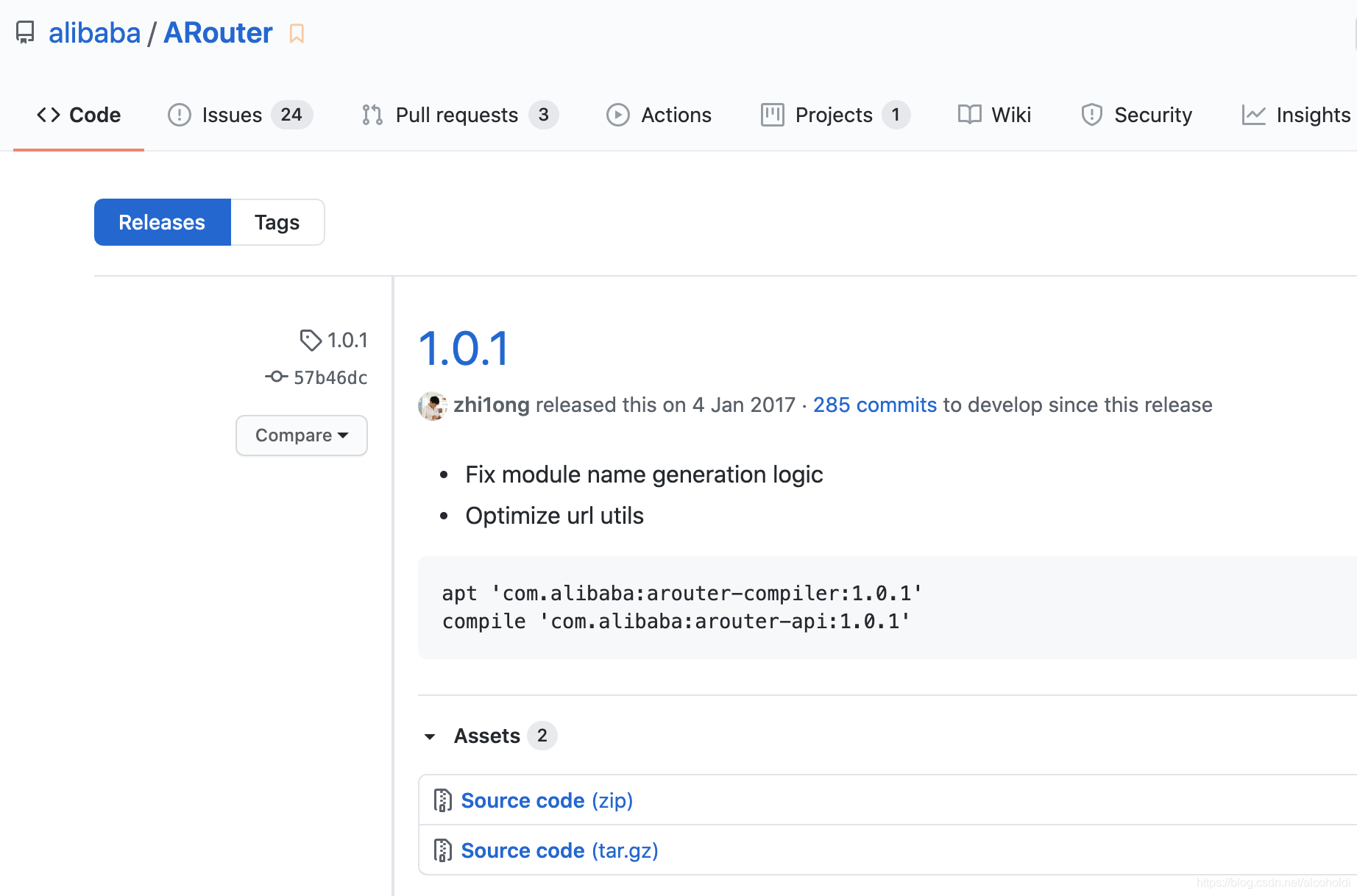Select the Releases button

pos(163,222)
